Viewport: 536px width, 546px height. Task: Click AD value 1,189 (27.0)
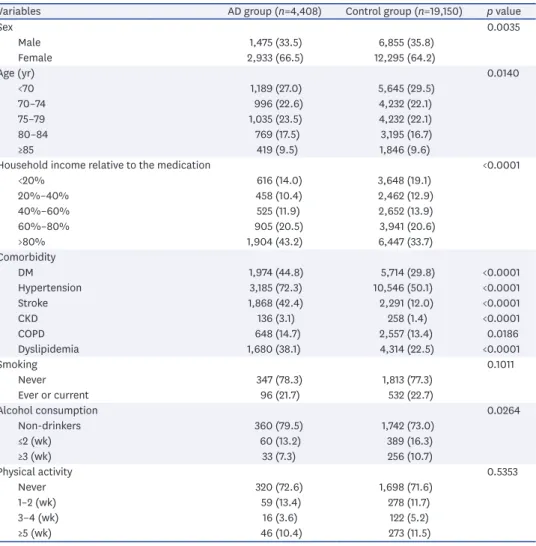coord(275,88)
